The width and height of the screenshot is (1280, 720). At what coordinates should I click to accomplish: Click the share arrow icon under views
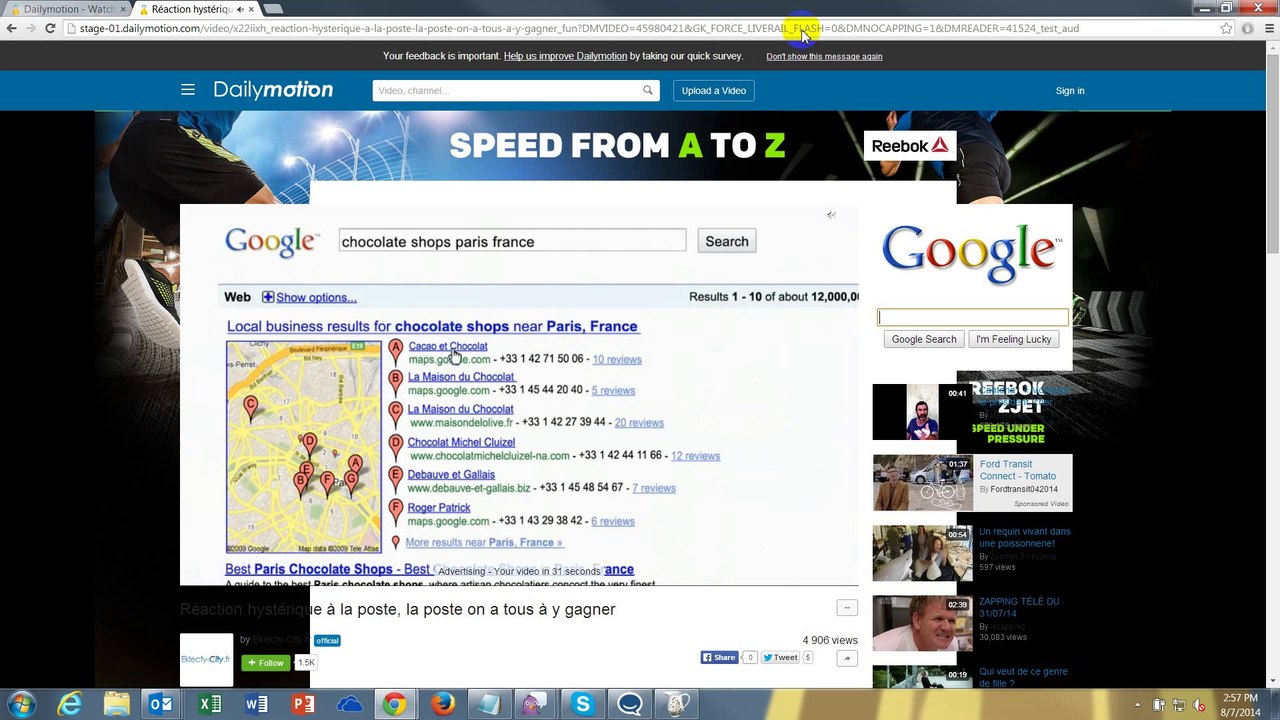coord(847,658)
